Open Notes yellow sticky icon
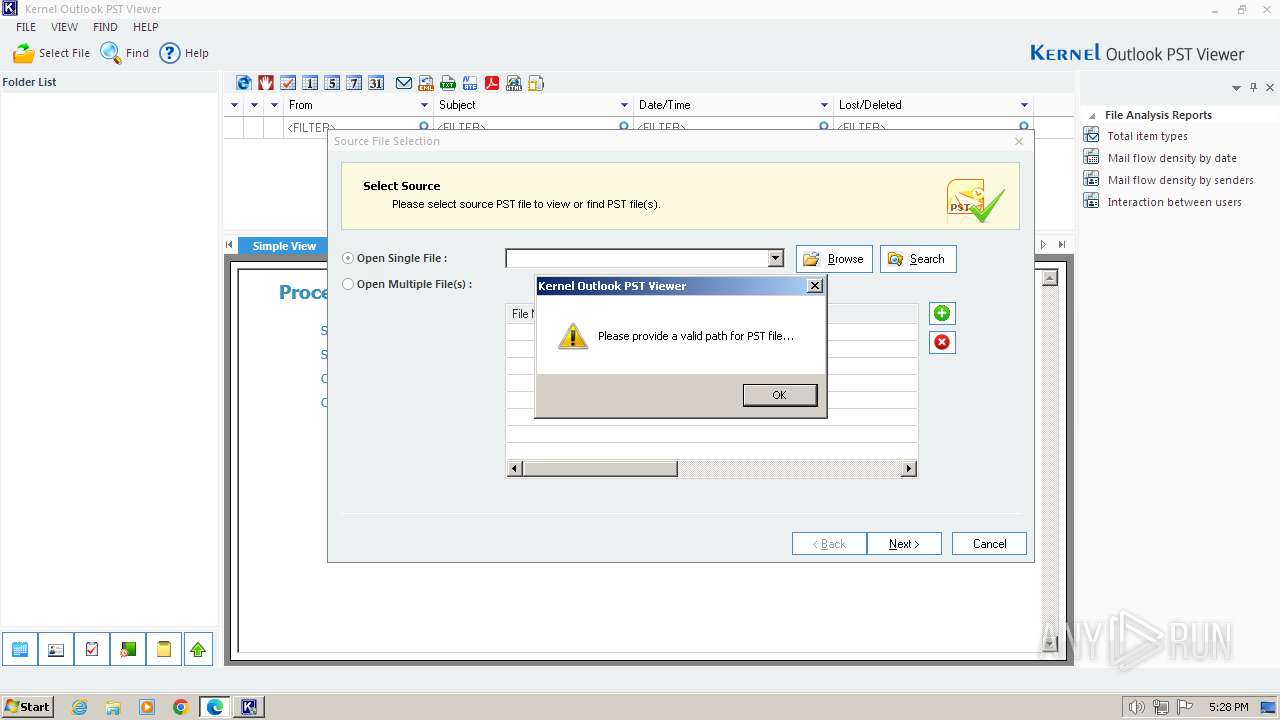The width and height of the screenshot is (1280, 720). click(x=163, y=650)
